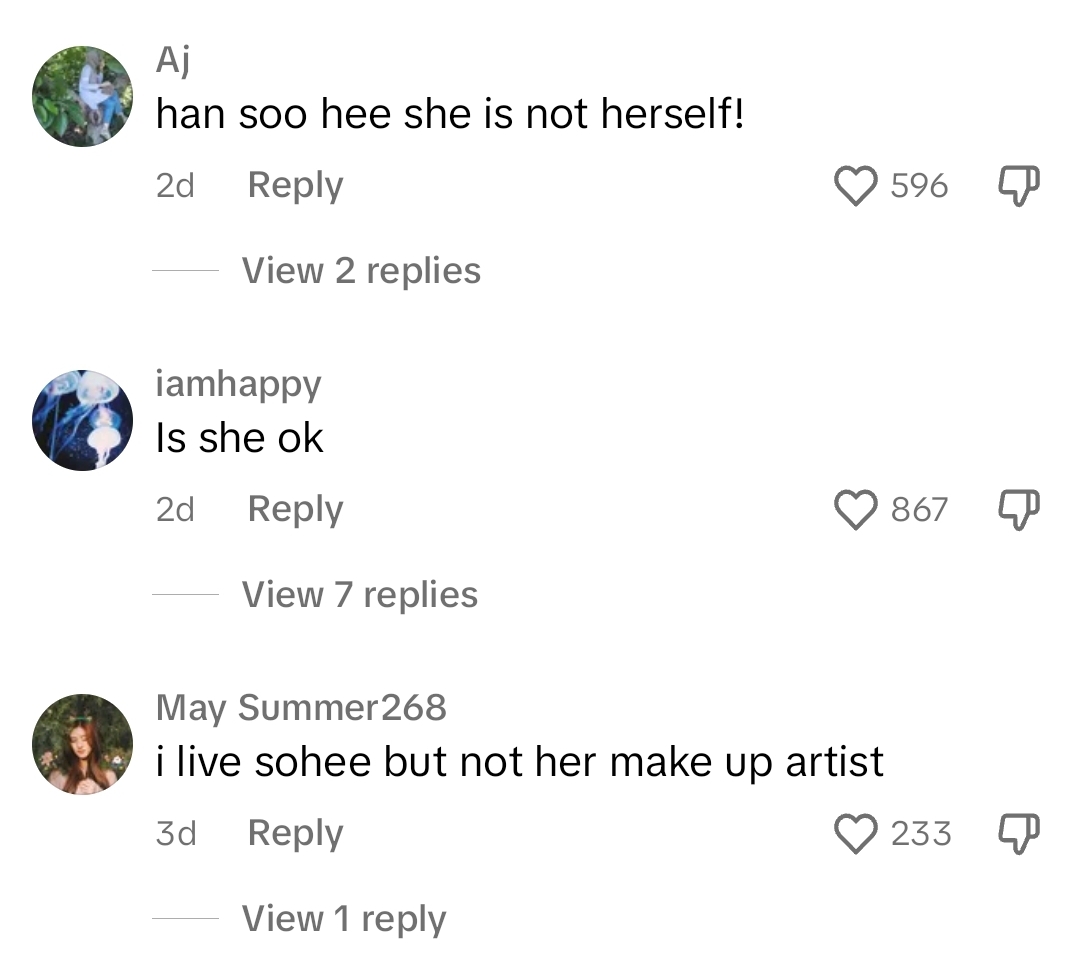The image size is (1080, 958).
Task: Select the username iamhappy
Action: coord(239,384)
